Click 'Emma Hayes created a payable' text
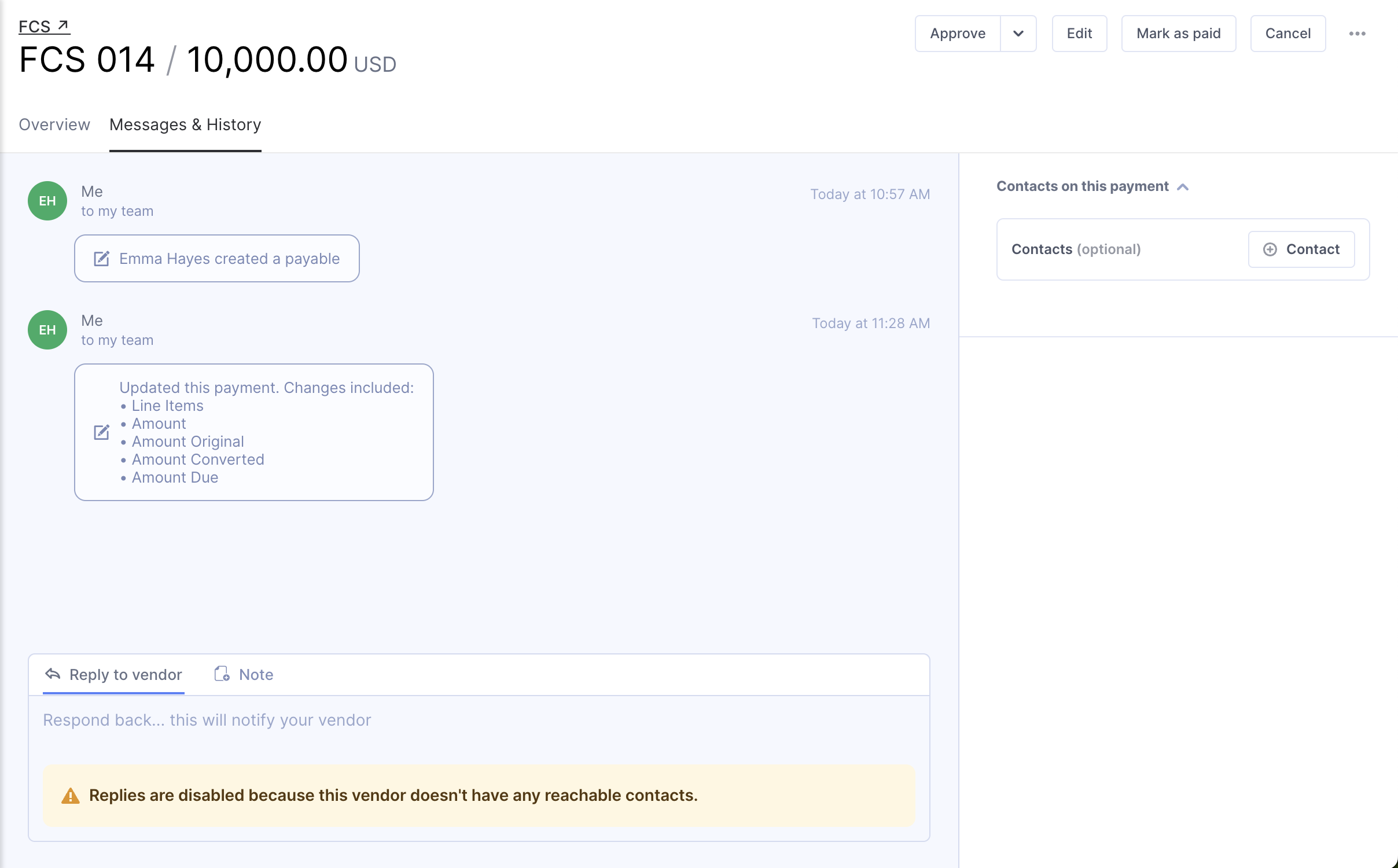 pyautogui.click(x=229, y=259)
